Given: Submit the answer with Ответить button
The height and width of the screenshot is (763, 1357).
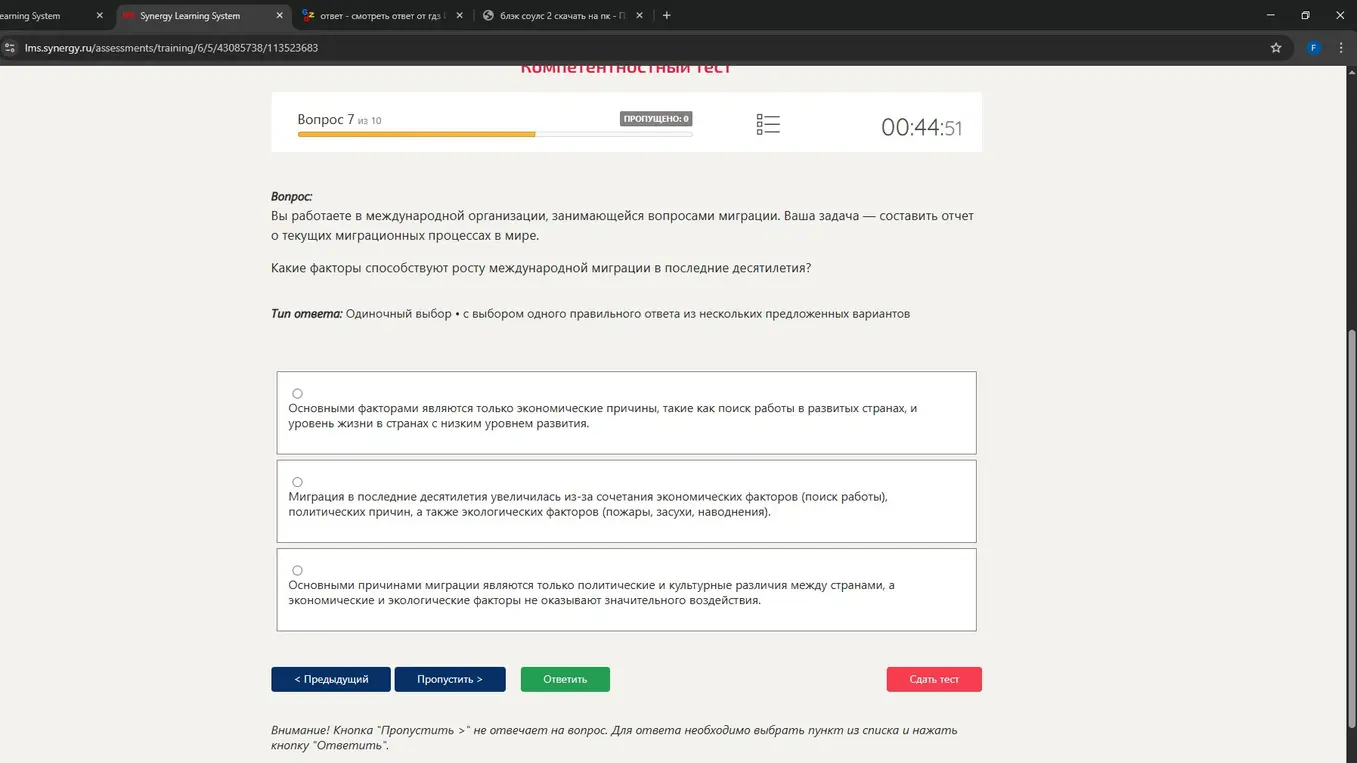Looking at the screenshot, I should pos(565,679).
